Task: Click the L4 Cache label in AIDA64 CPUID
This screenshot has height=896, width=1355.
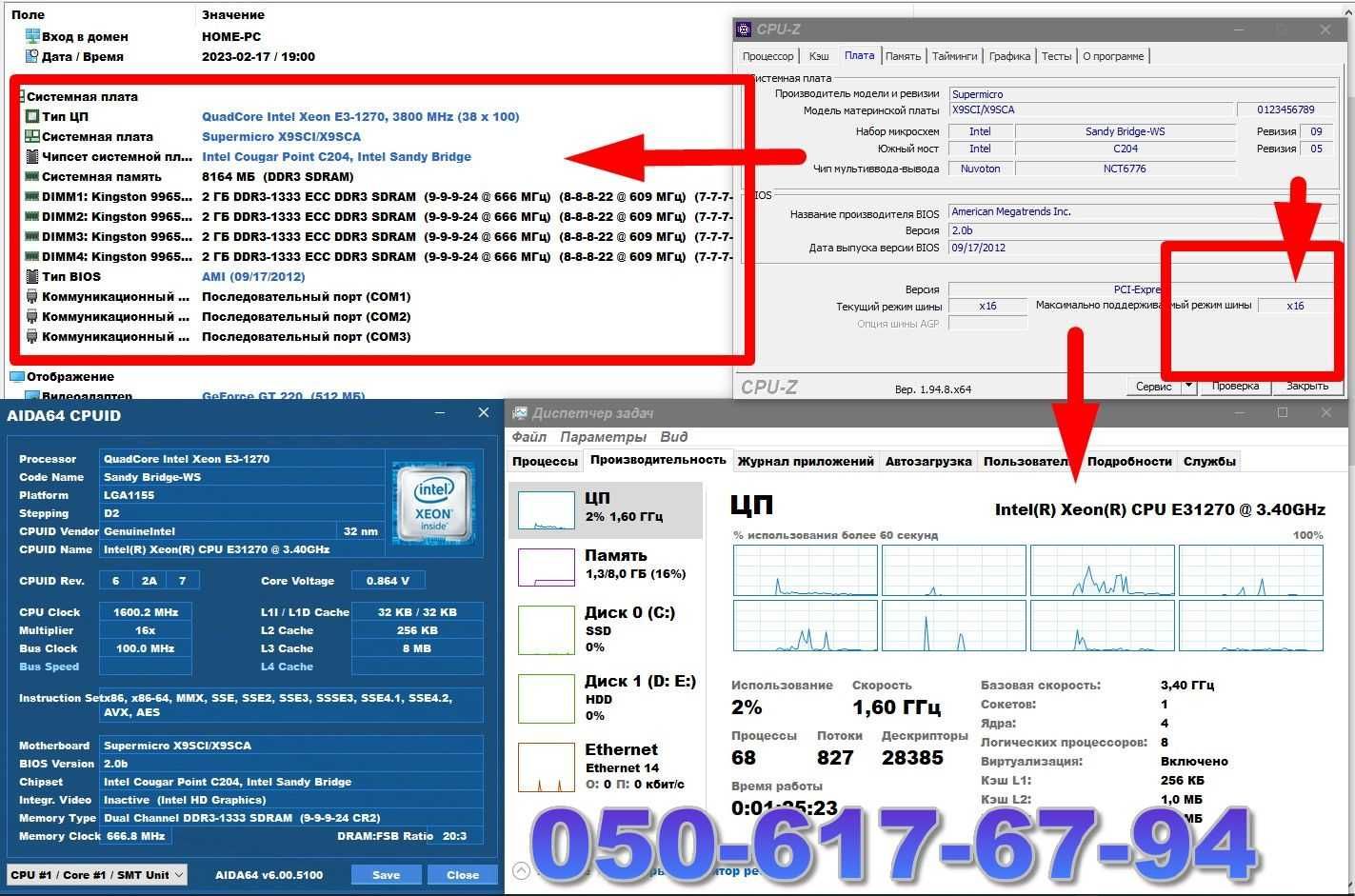Action: click(x=287, y=667)
